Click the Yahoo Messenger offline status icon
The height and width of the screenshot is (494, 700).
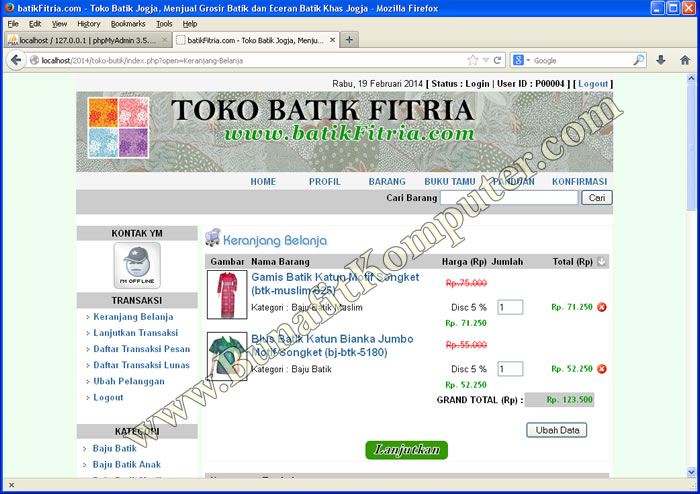pyautogui.click(x=137, y=266)
